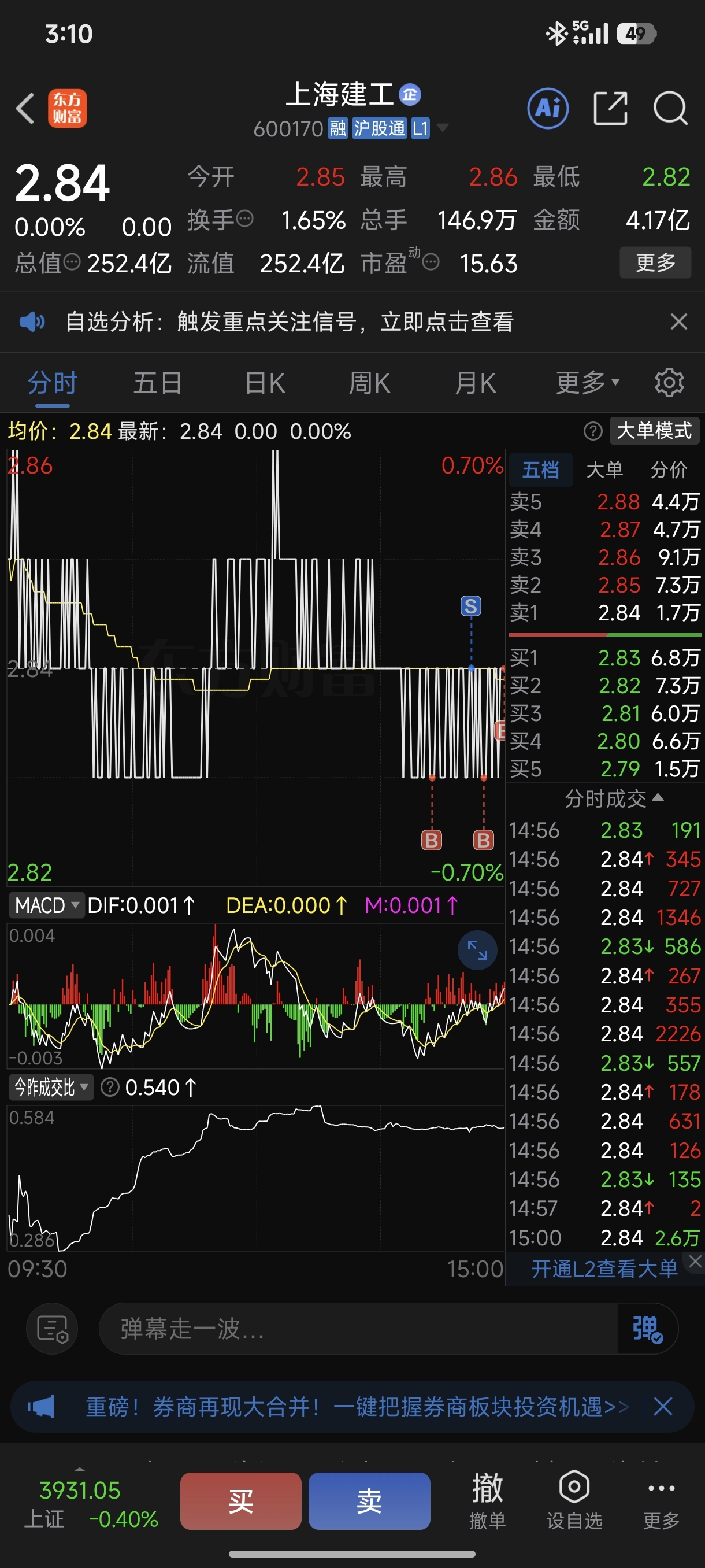Expand the 更多 chart period dropdown
Image resolution: width=705 pixels, height=1568 pixels.
588,383
